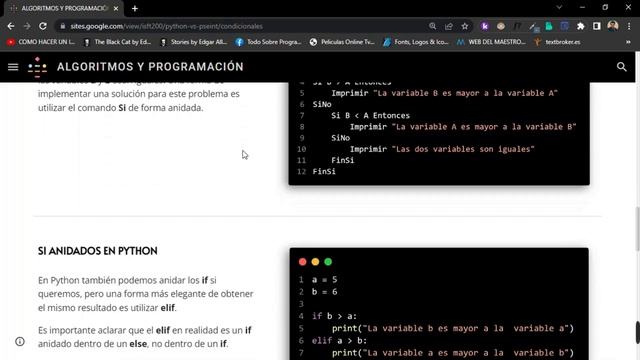Image resolution: width=640 pixels, height=360 pixels.
Task: Go forward to the next page
Action: coord(27,26)
